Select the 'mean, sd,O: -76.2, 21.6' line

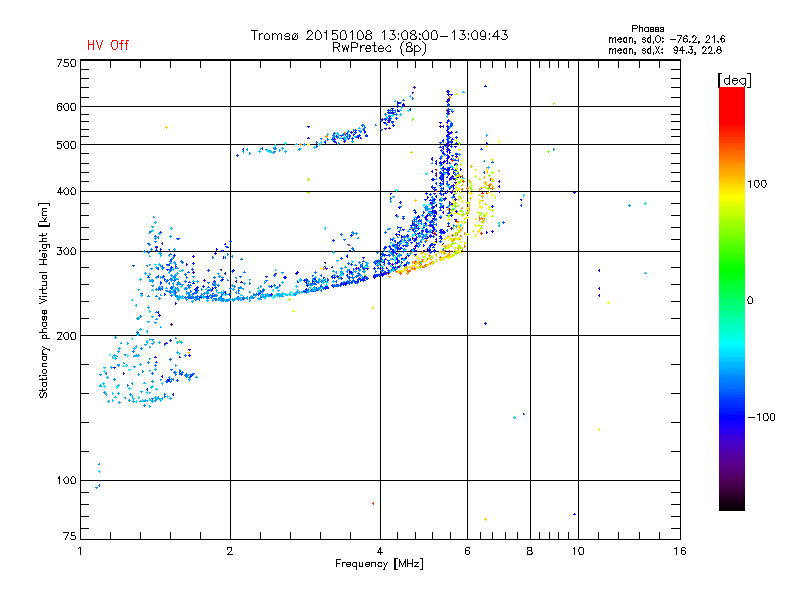pyautogui.click(x=666, y=39)
